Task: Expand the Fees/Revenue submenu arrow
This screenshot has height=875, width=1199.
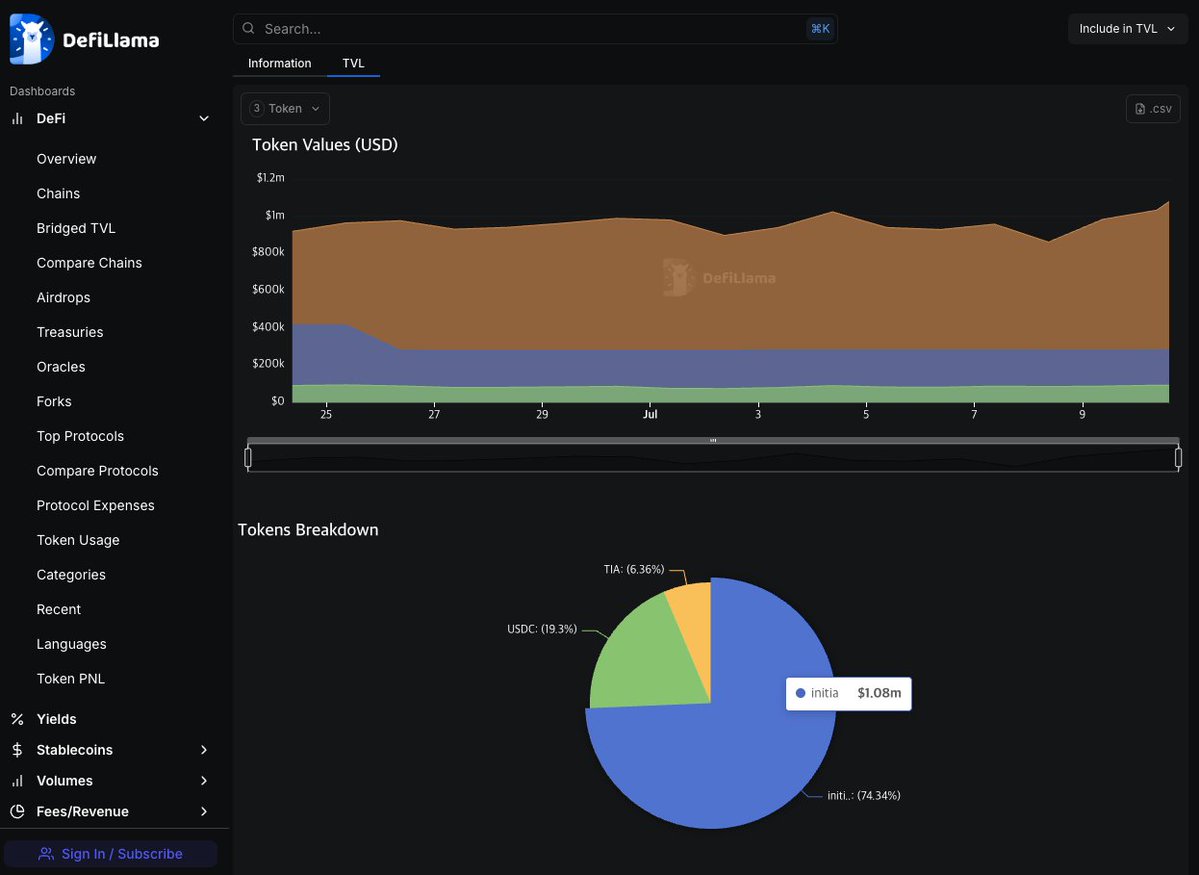Action: point(204,812)
